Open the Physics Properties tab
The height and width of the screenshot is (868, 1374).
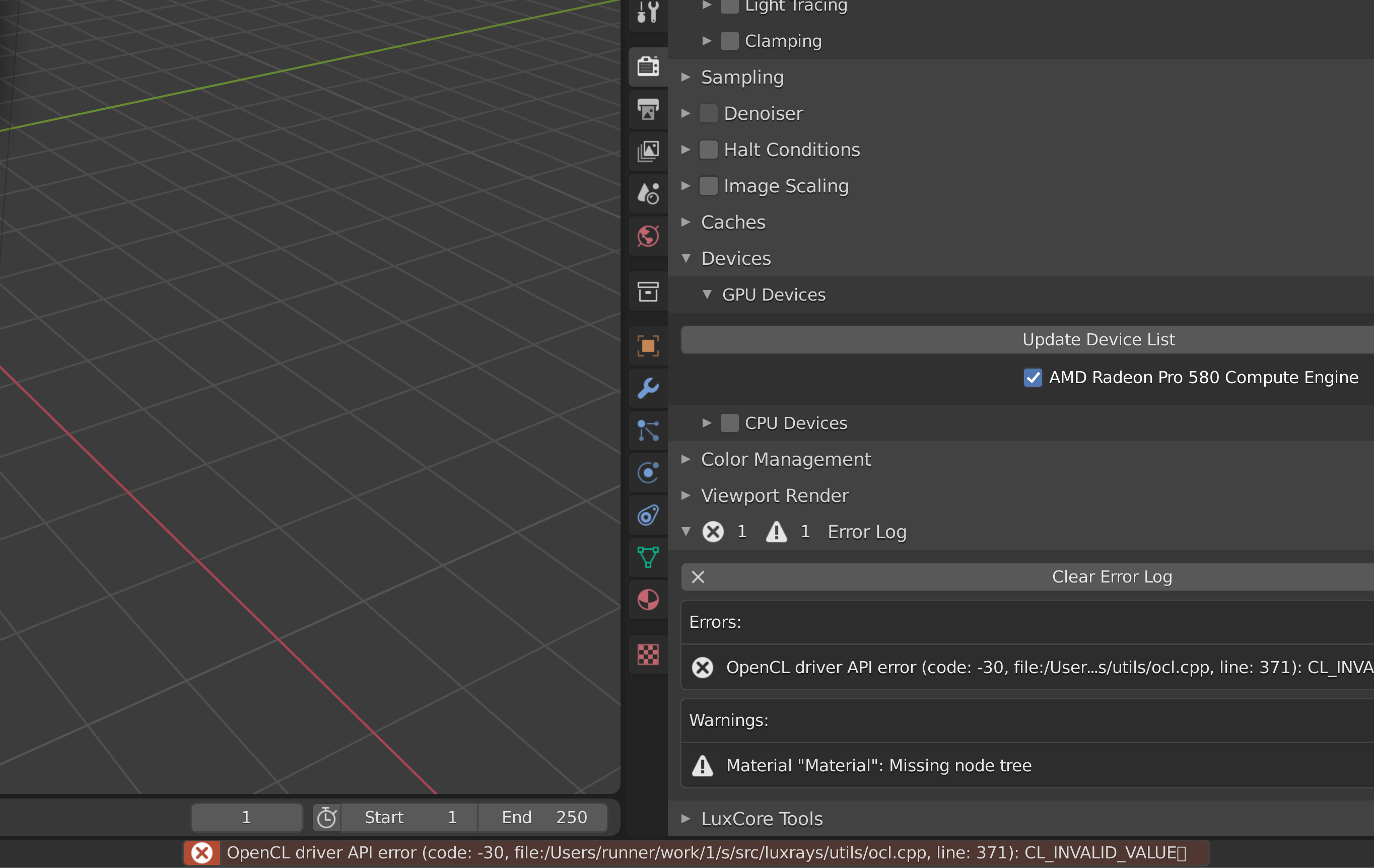648,472
